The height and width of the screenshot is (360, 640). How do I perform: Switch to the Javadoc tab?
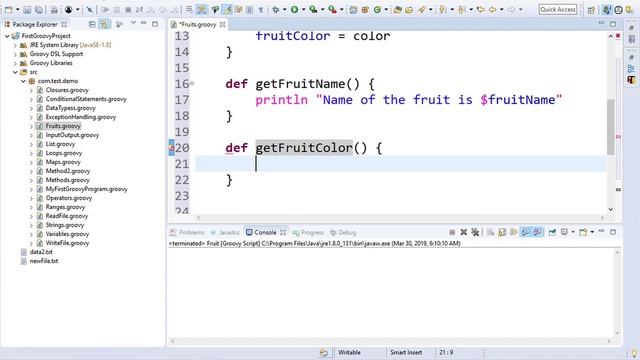[225, 232]
